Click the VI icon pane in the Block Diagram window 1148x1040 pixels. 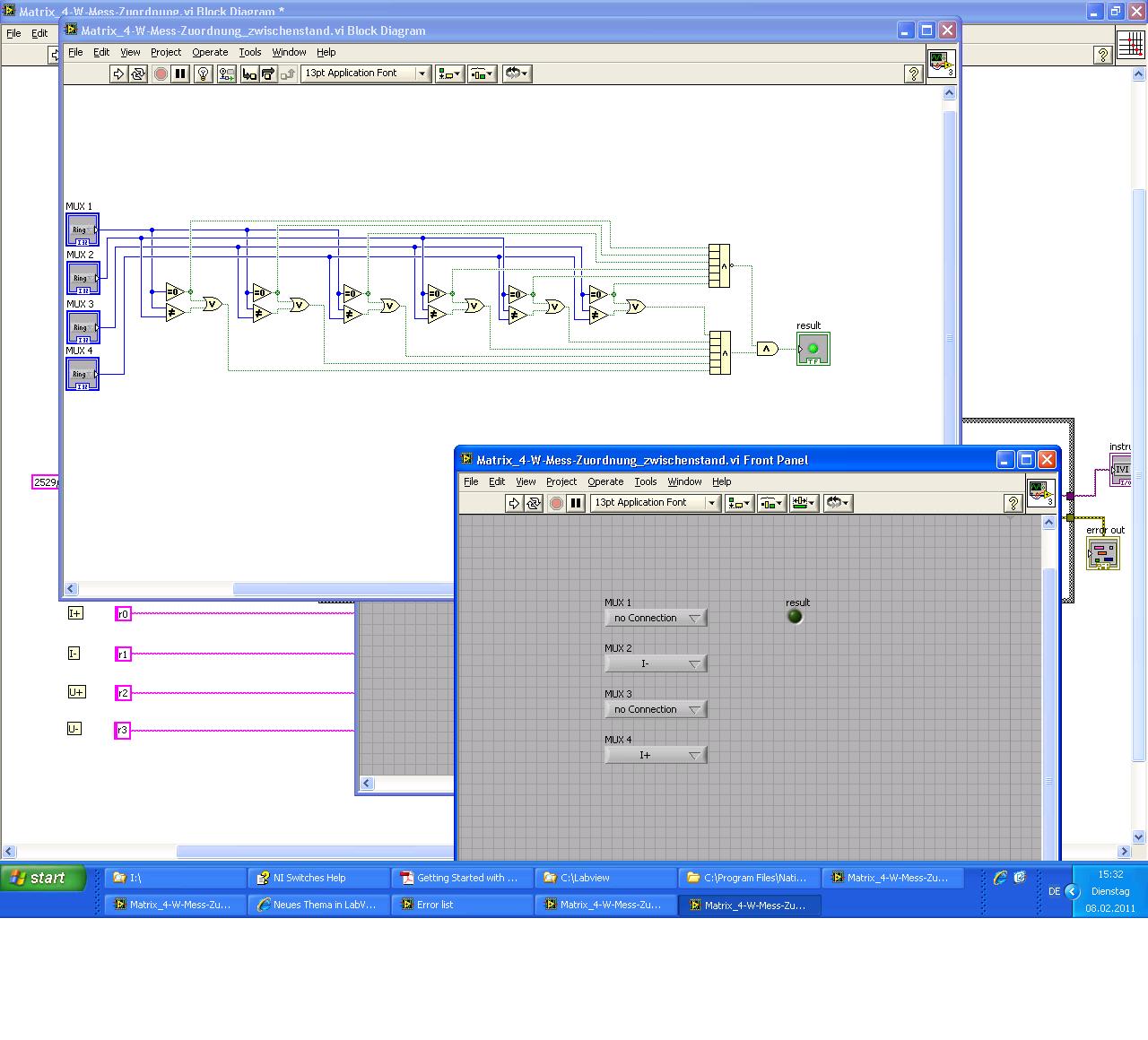coord(941,64)
